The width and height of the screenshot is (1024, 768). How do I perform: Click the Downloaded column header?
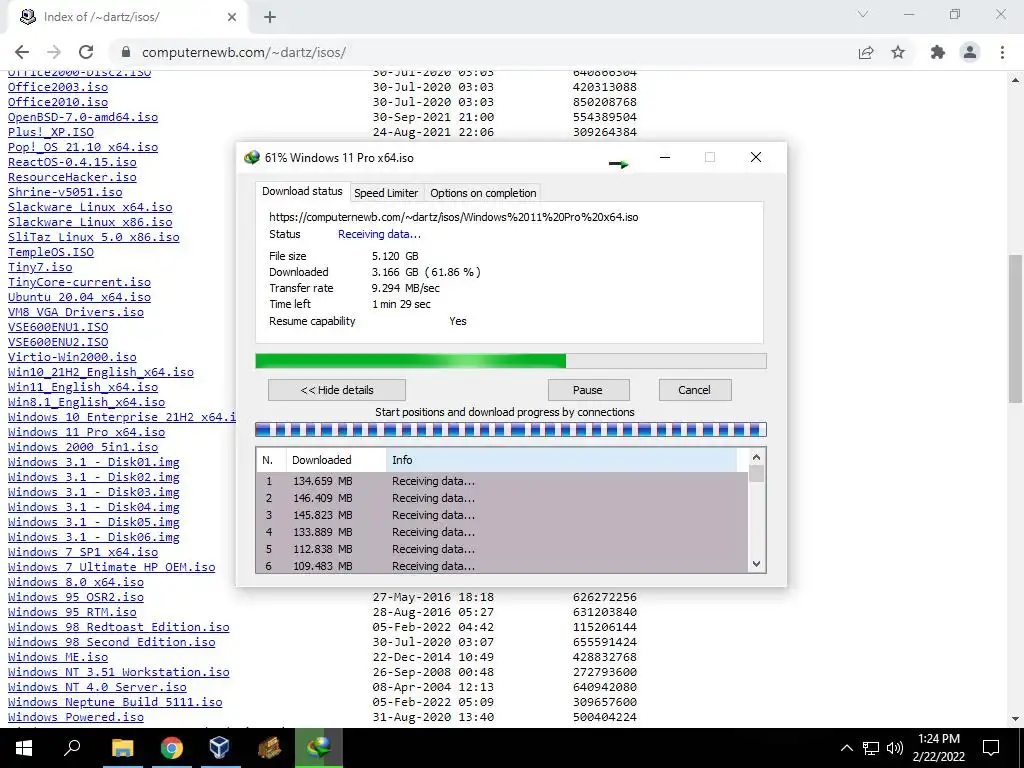336,460
